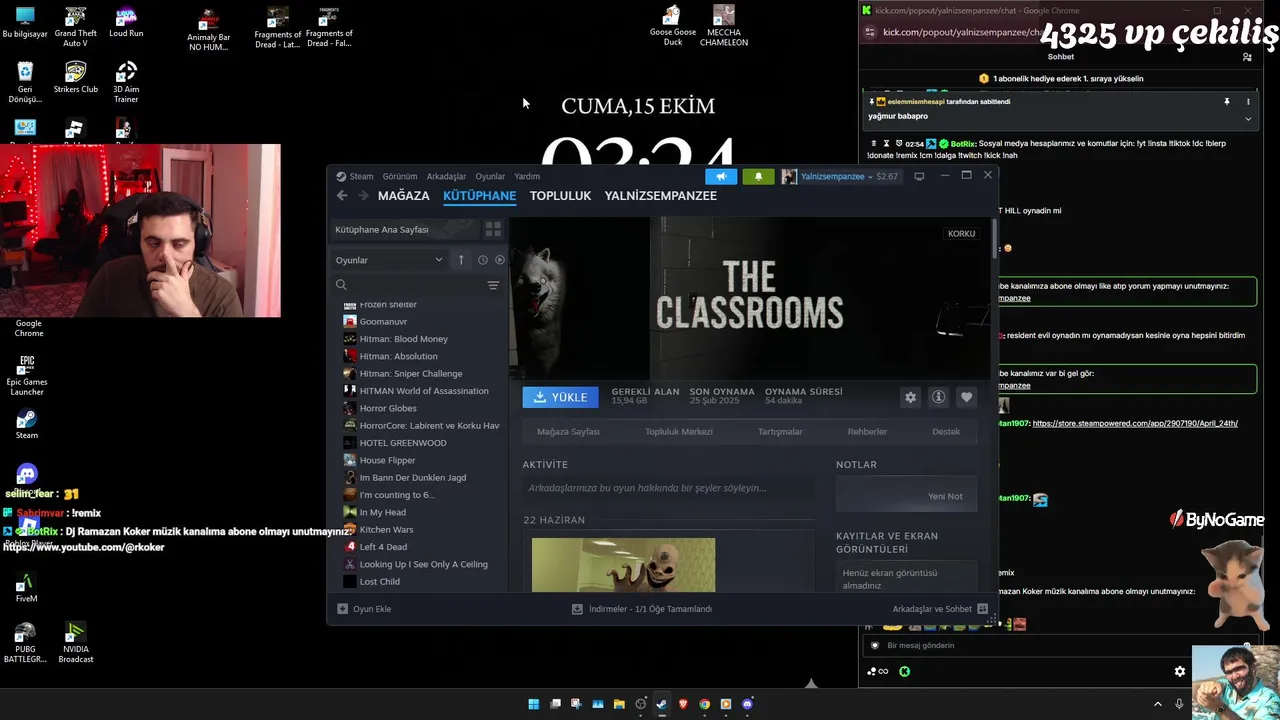Open the Yardım menu
Screen dimensions: 1280x720
527,176
